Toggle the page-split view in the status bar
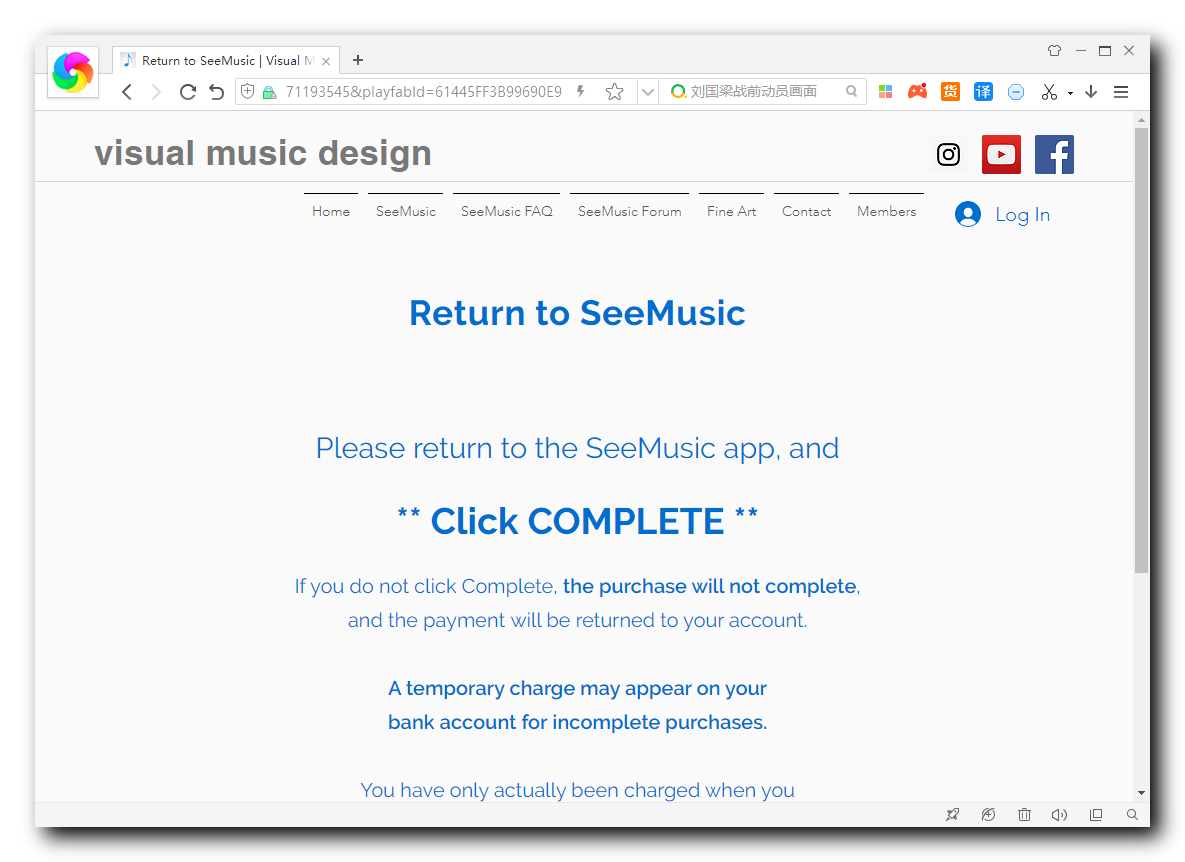The width and height of the screenshot is (1185, 862). [1095, 814]
